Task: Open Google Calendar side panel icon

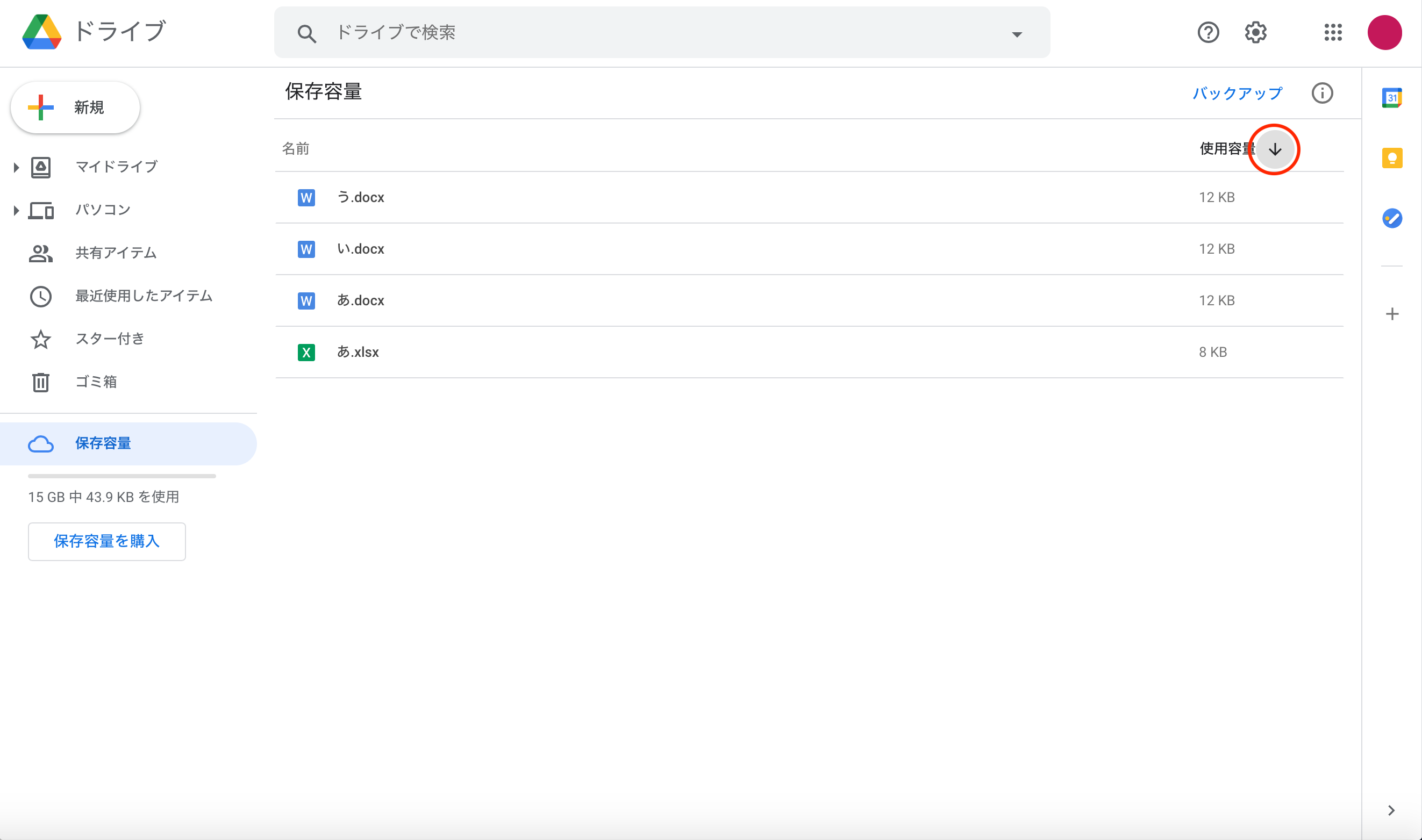Action: (1391, 98)
